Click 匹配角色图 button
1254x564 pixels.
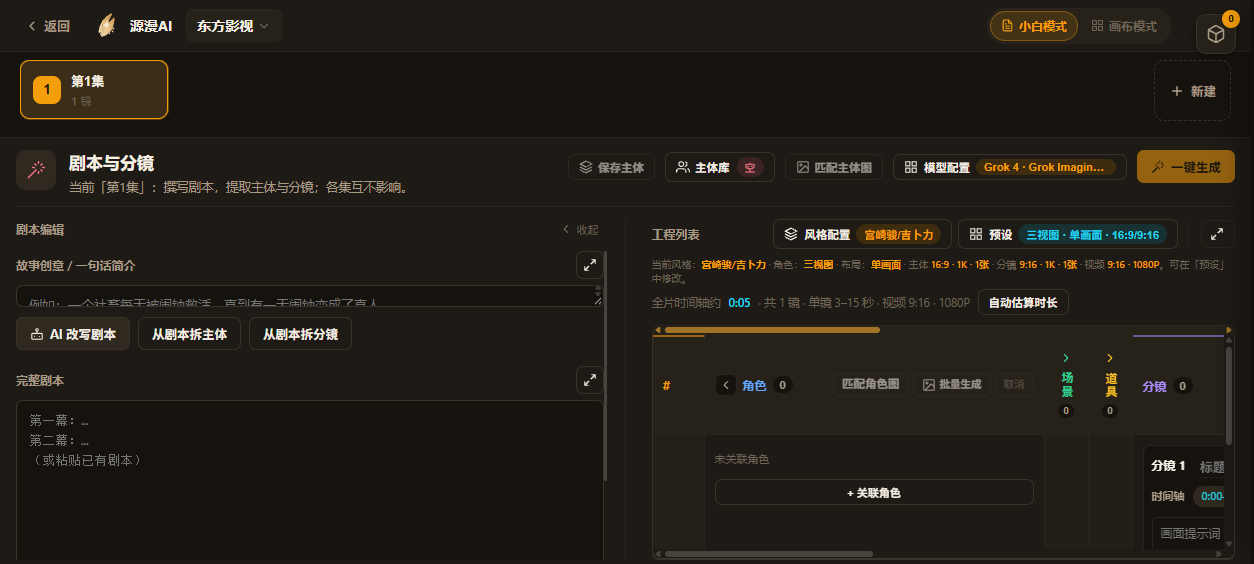tap(870, 384)
